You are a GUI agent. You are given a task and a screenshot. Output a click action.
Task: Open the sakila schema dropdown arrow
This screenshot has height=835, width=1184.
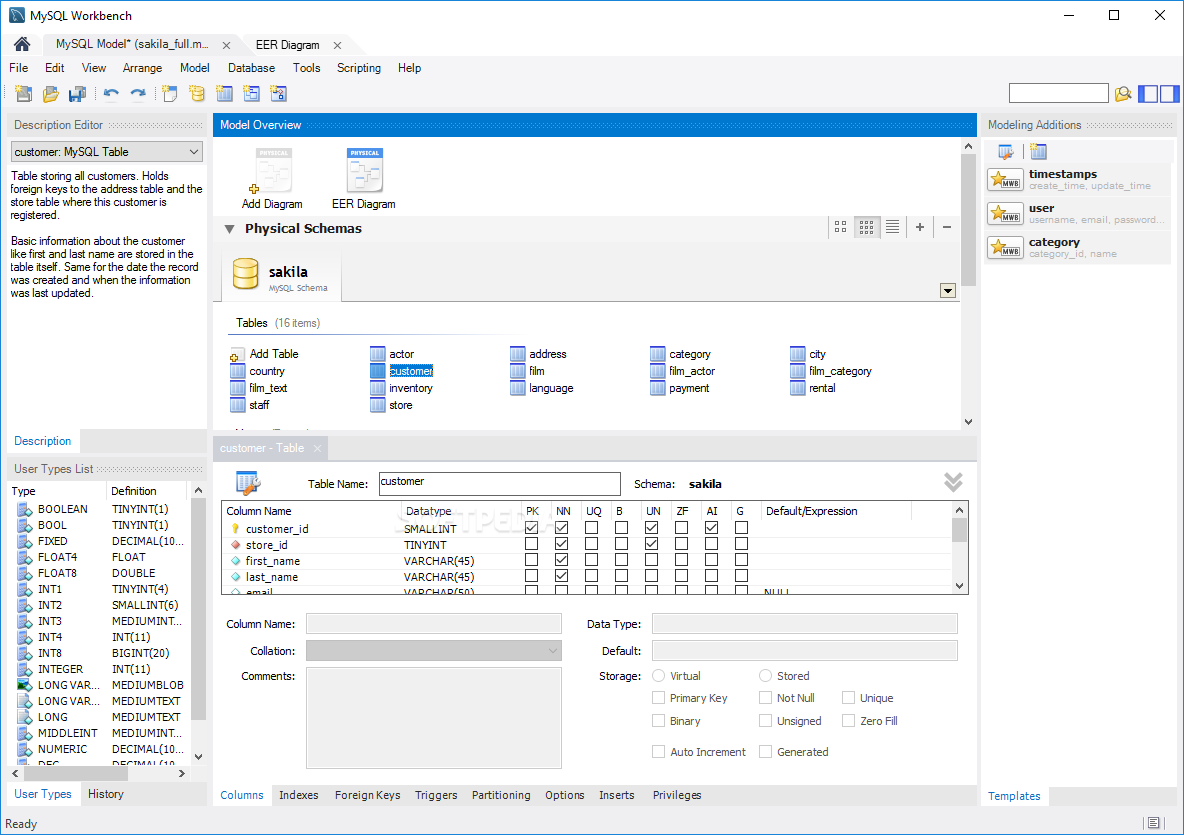click(948, 291)
